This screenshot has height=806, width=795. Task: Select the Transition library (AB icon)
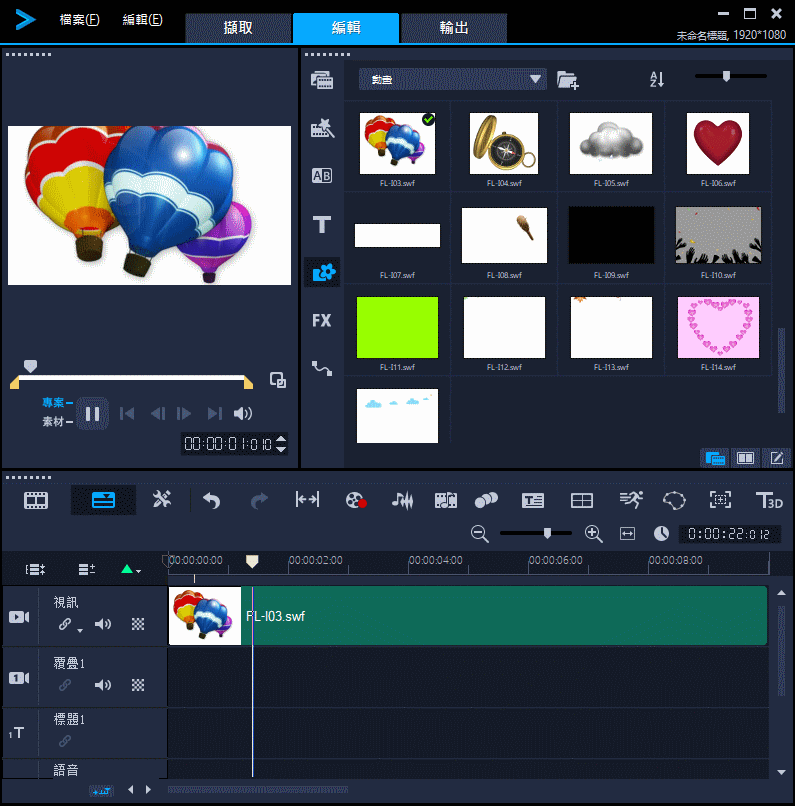click(x=321, y=176)
